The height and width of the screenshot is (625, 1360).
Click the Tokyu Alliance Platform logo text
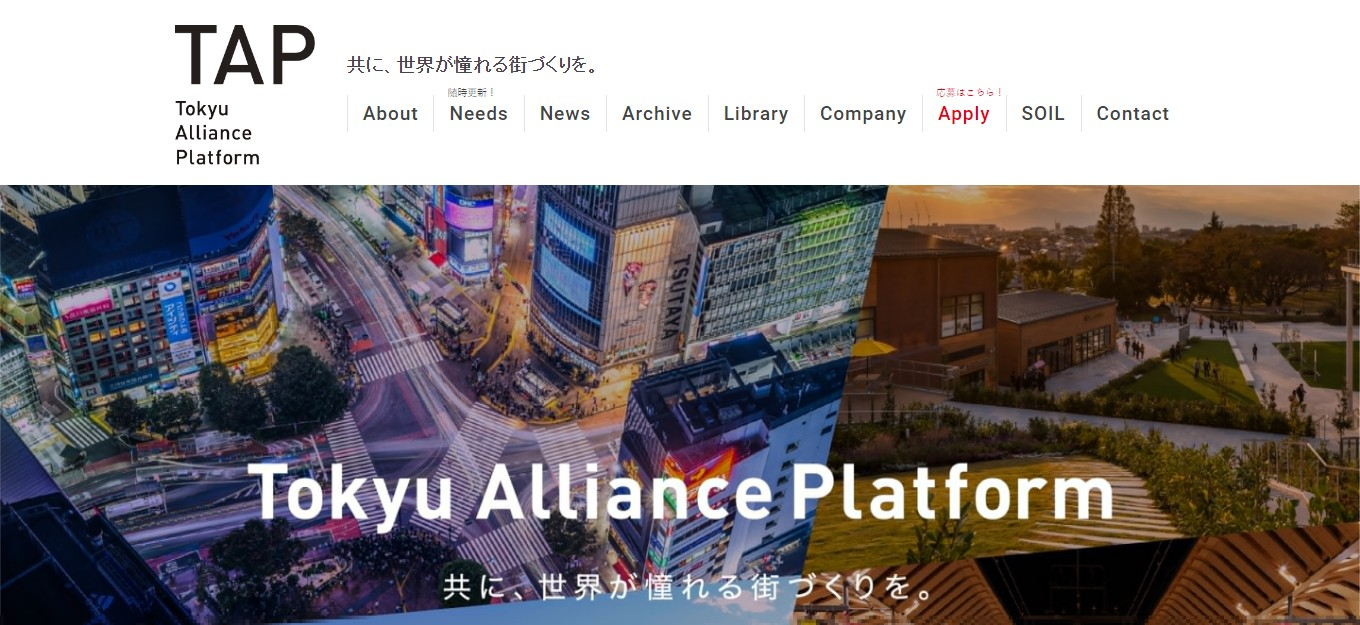pos(217,133)
